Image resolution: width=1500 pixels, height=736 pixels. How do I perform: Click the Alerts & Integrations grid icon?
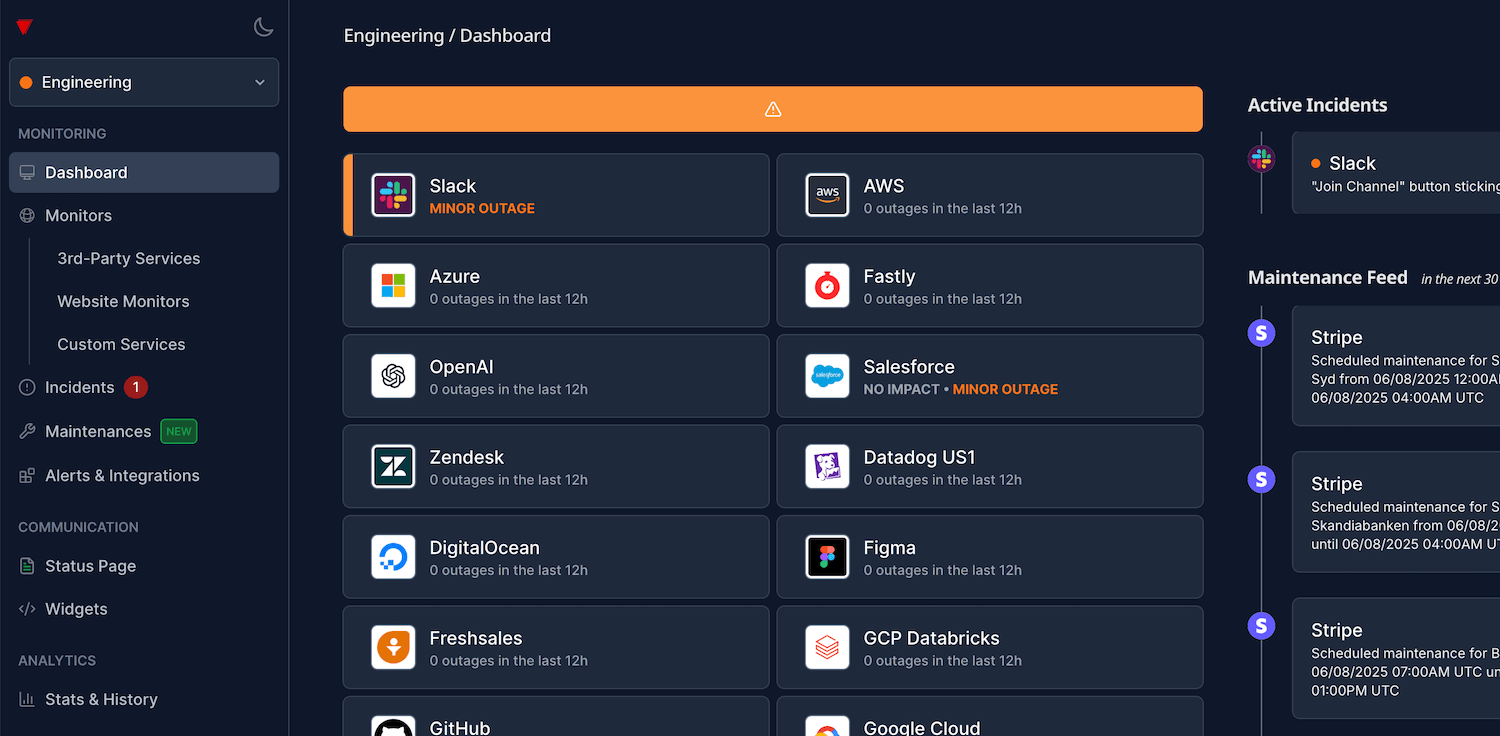[27, 476]
